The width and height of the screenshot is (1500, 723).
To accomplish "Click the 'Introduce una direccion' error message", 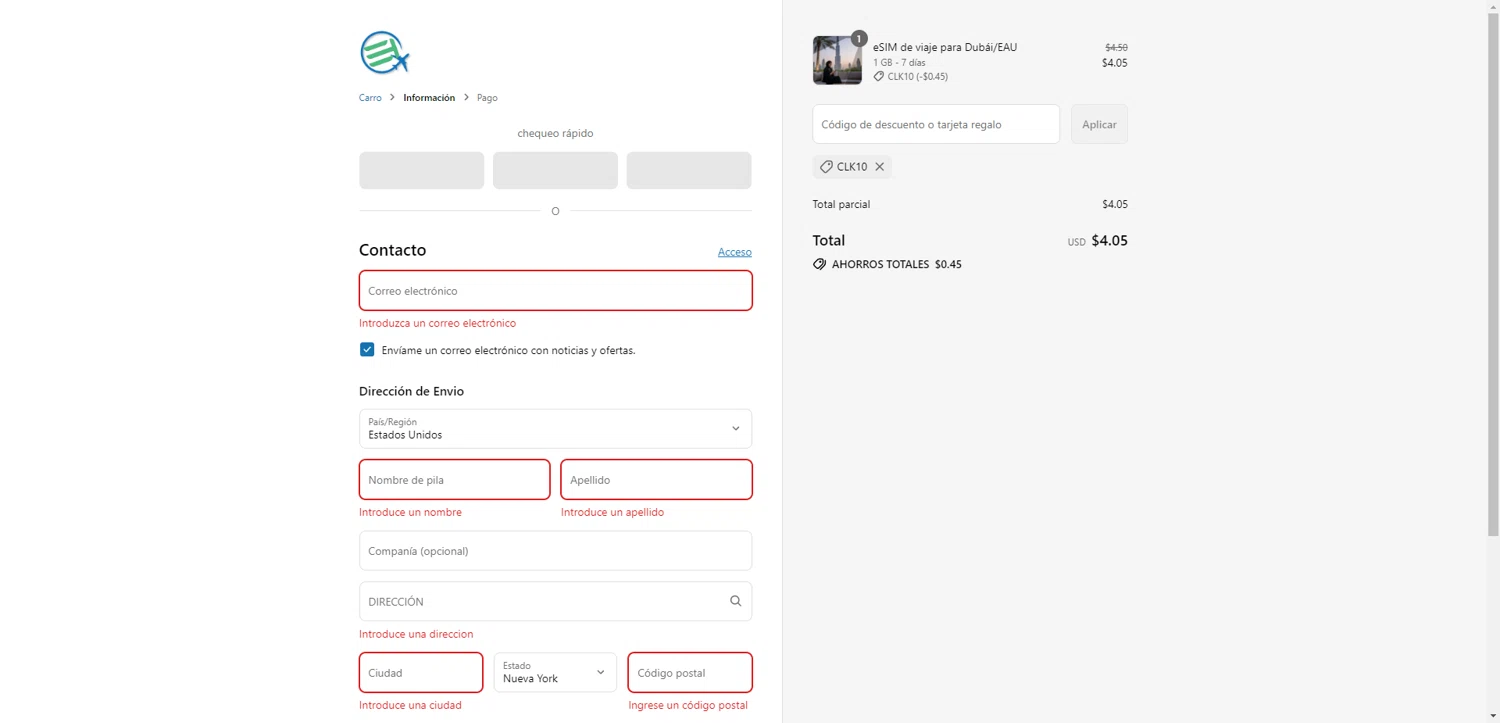I will (x=416, y=634).
